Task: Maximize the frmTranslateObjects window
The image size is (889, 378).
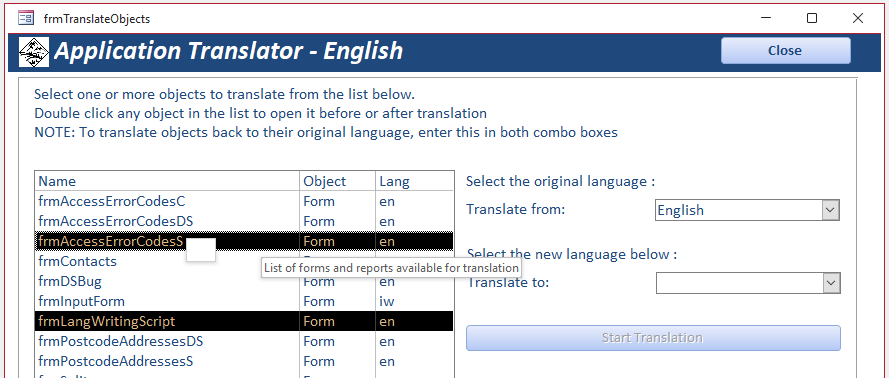Action: [x=812, y=18]
